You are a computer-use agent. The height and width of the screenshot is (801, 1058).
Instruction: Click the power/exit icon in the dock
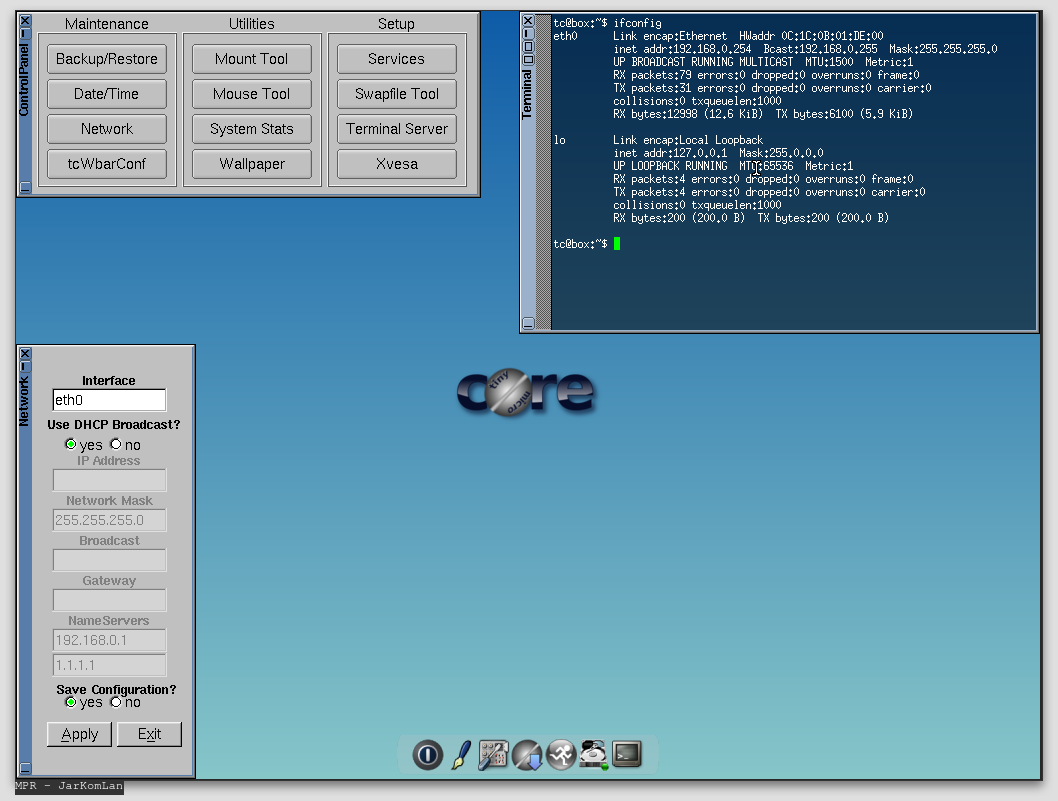coord(427,755)
